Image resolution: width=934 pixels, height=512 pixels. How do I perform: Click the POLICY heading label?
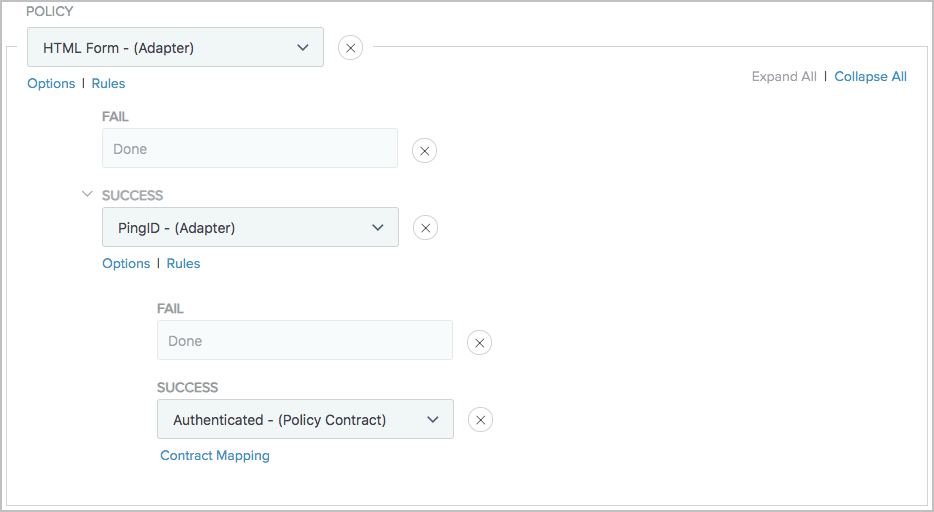click(49, 12)
